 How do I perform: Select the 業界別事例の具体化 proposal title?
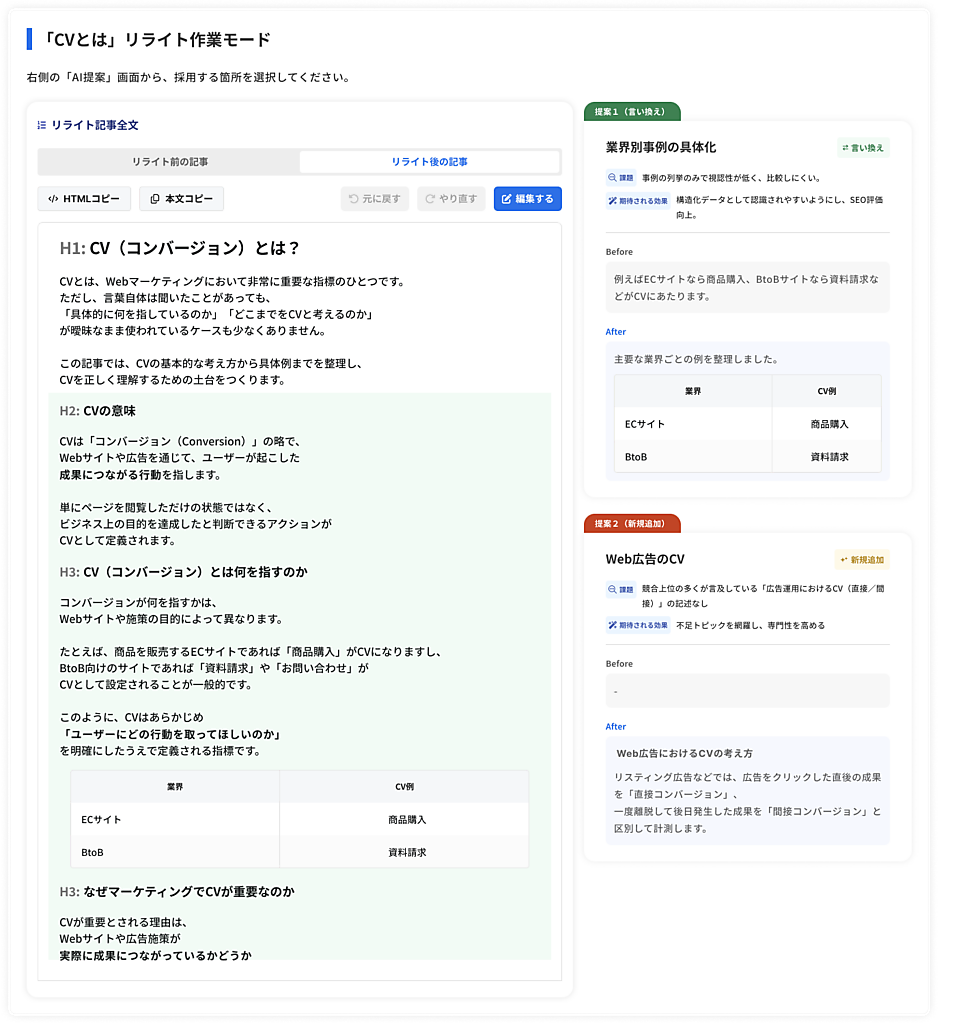pos(661,148)
